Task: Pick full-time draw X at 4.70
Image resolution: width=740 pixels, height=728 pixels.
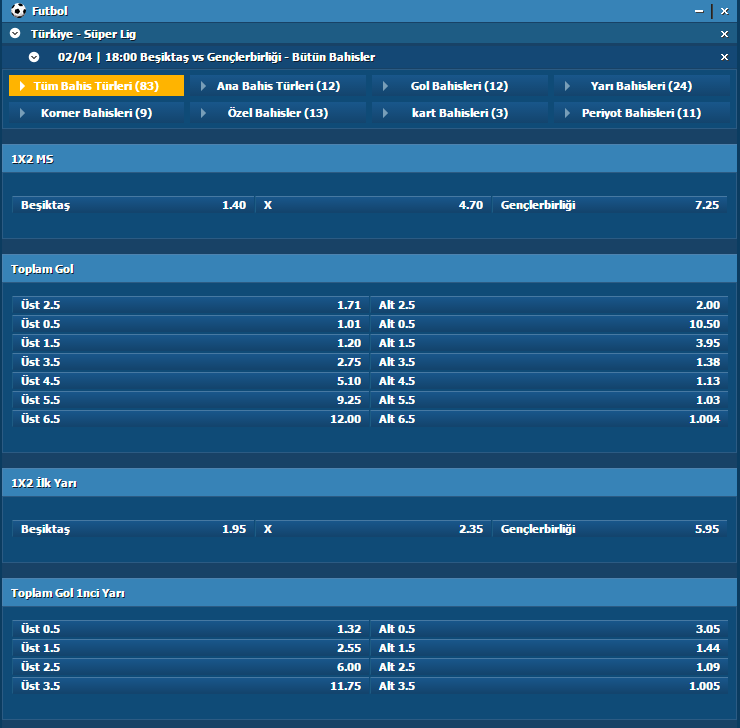Action: click(x=373, y=205)
